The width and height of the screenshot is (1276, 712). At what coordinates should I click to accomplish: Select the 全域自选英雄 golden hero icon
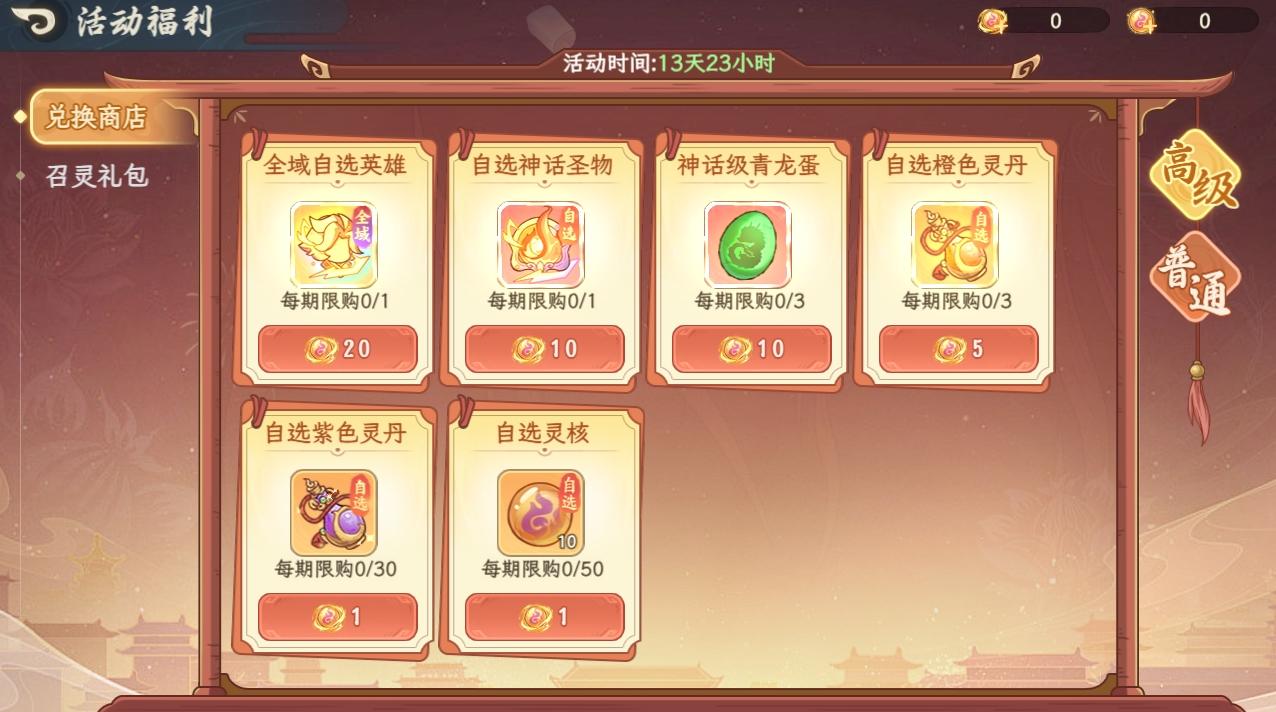point(334,245)
